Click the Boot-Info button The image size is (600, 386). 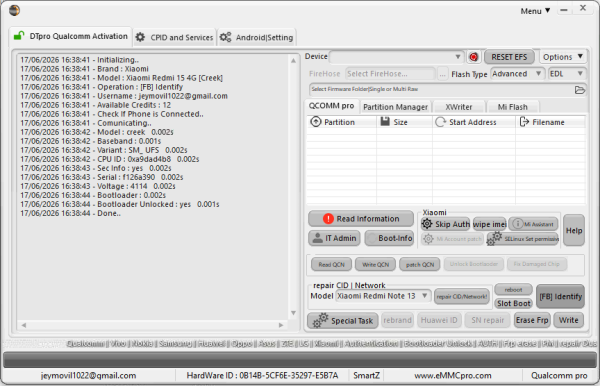389,238
